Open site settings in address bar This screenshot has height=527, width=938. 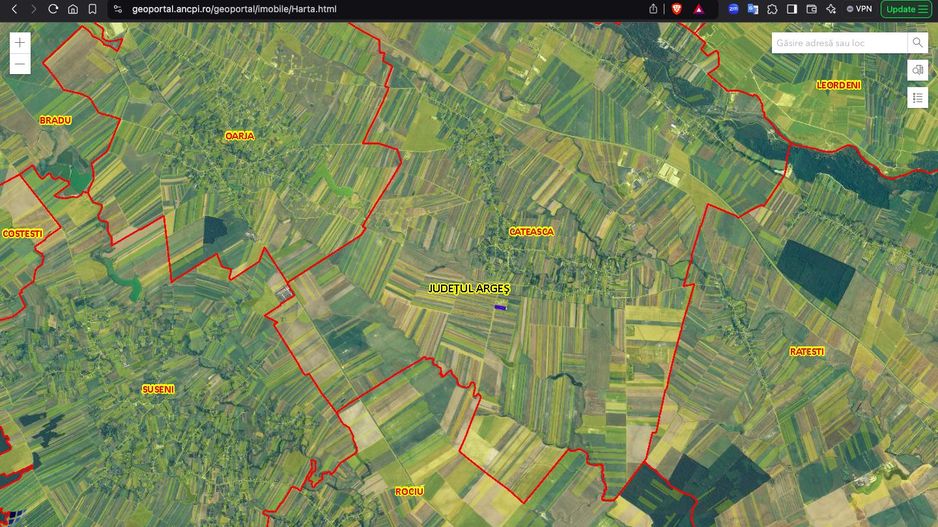(117, 9)
